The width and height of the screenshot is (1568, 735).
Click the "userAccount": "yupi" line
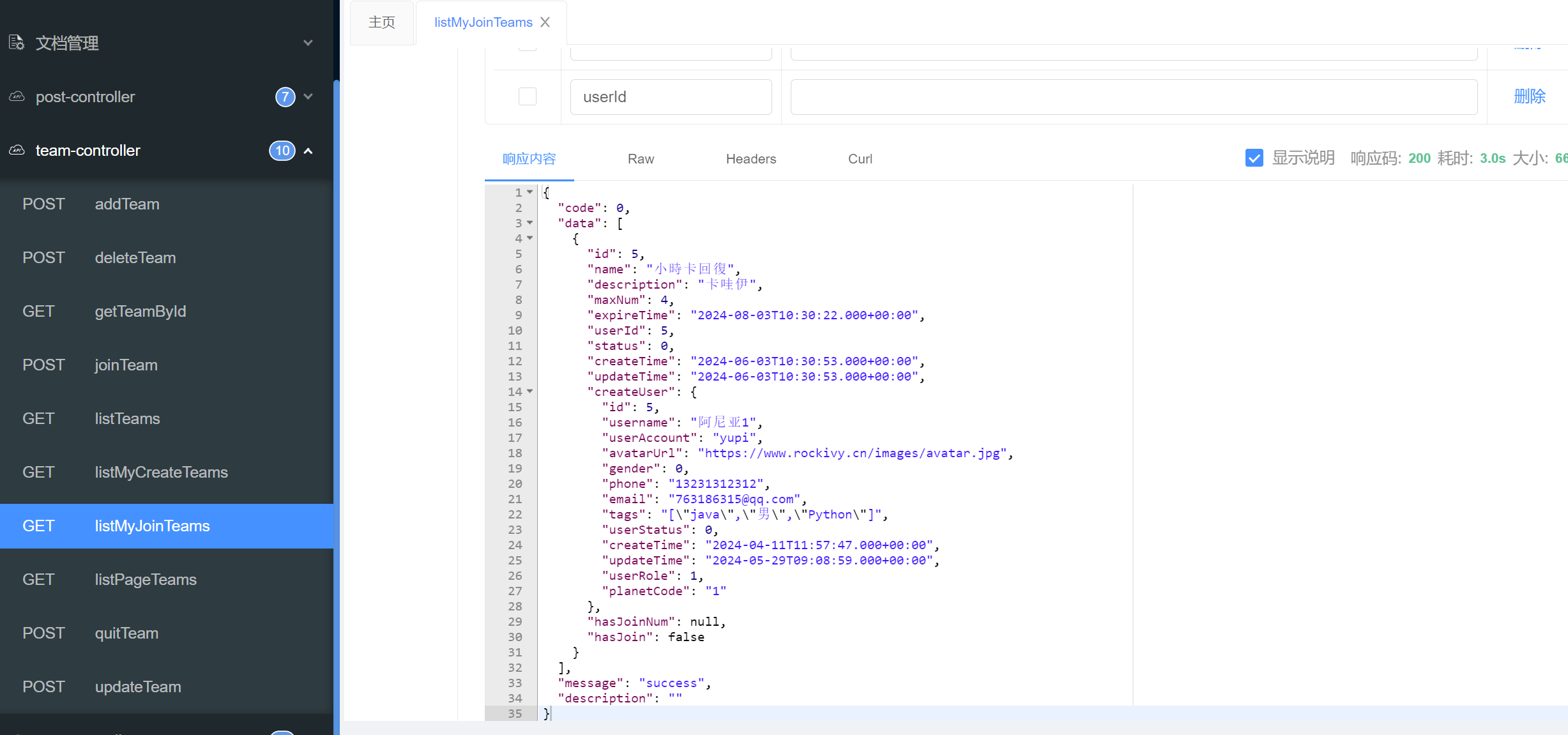click(682, 437)
